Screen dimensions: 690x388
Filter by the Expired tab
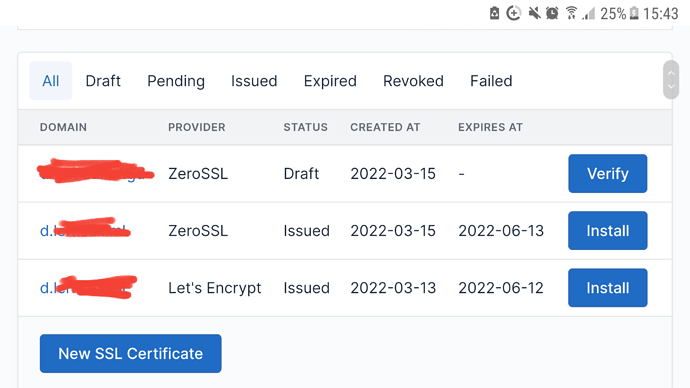[x=330, y=81]
